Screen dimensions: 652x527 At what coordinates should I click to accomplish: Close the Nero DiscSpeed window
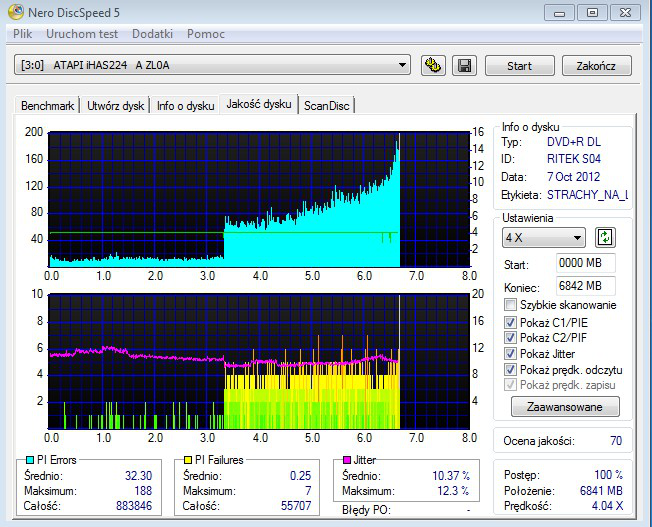(625, 12)
